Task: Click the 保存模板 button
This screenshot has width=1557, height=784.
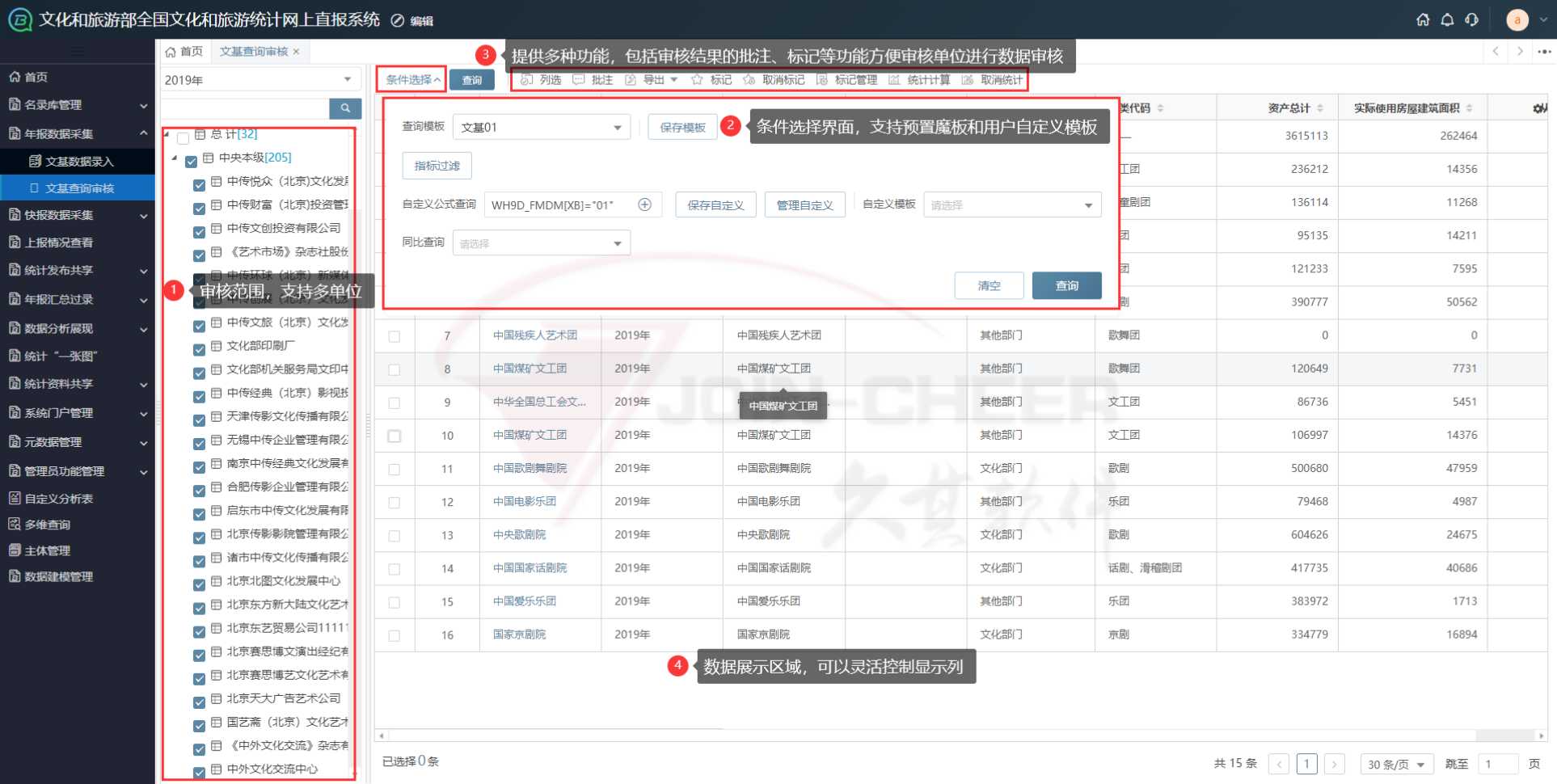Action: click(x=682, y=128)
